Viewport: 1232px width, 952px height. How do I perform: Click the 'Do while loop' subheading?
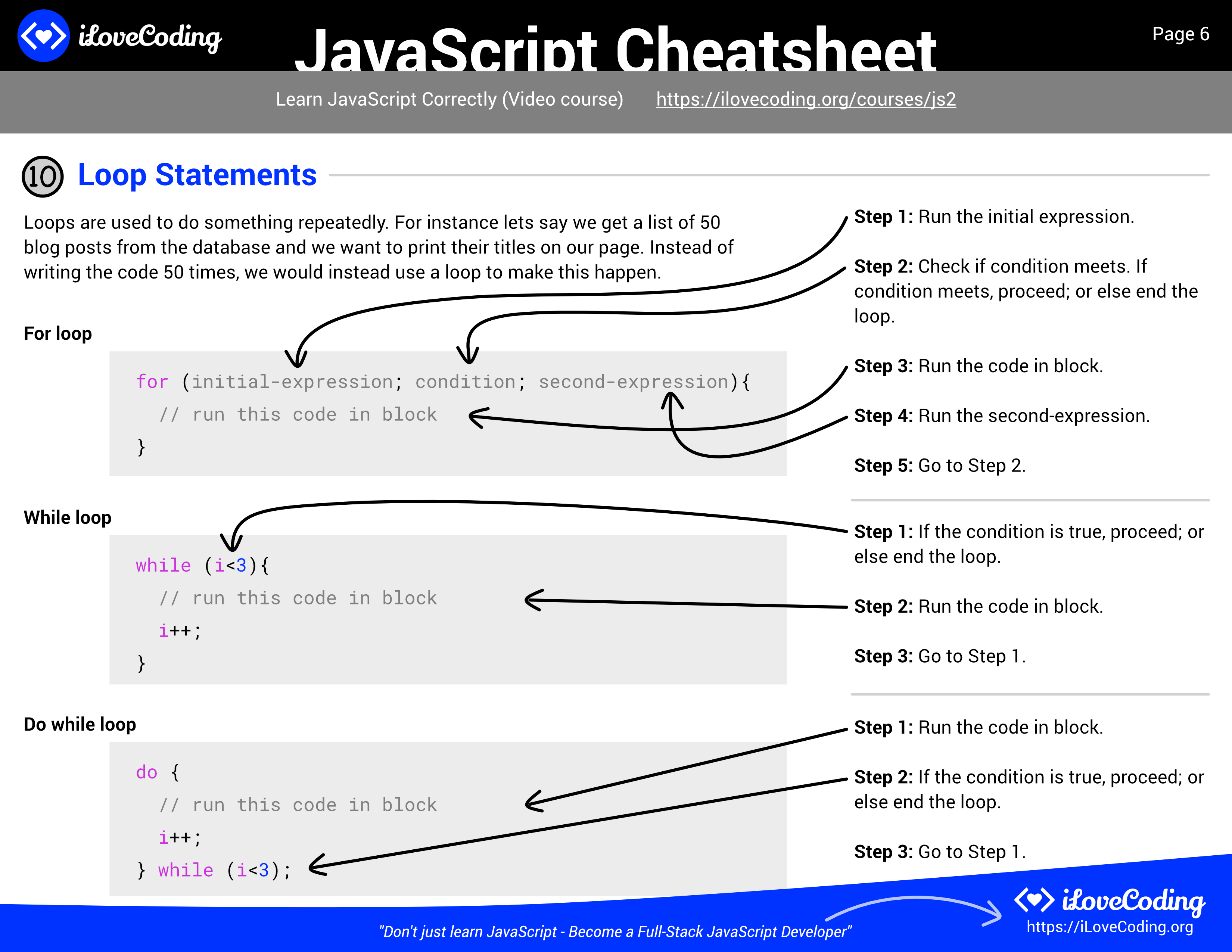point(80,724)
